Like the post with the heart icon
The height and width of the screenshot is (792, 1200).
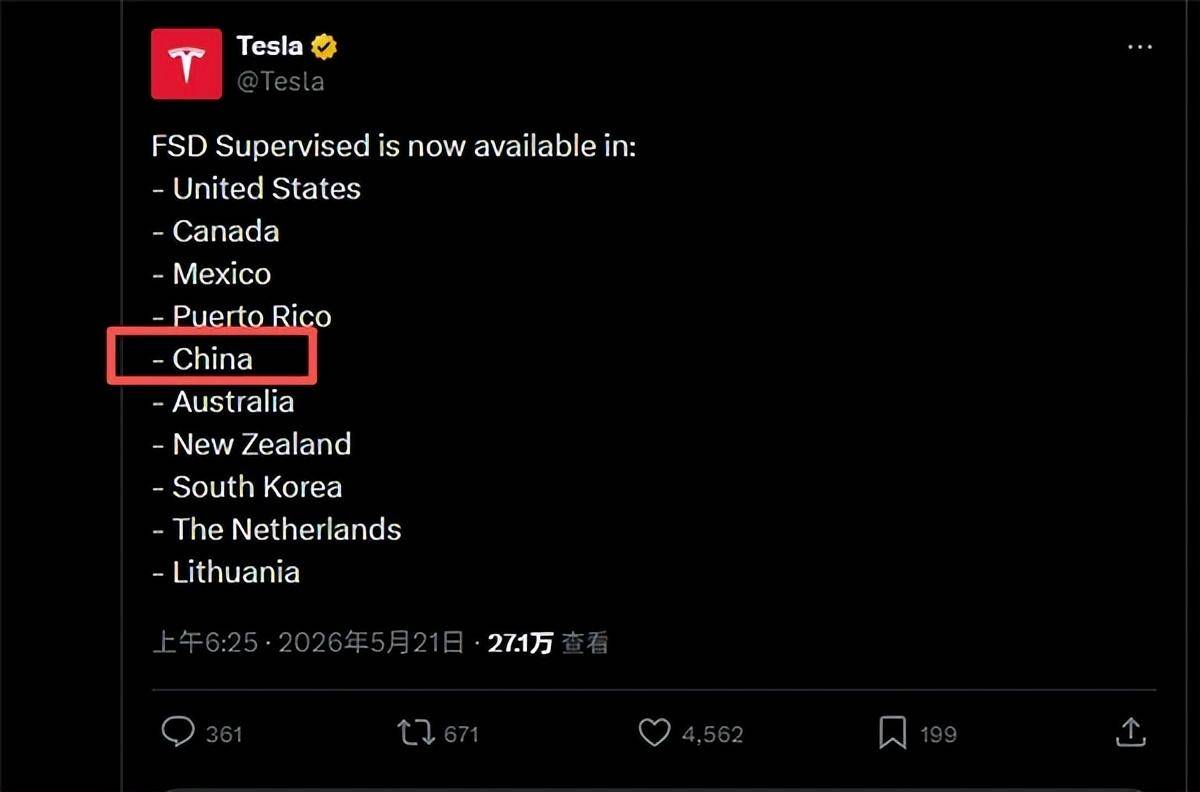[x=654, y=733]
